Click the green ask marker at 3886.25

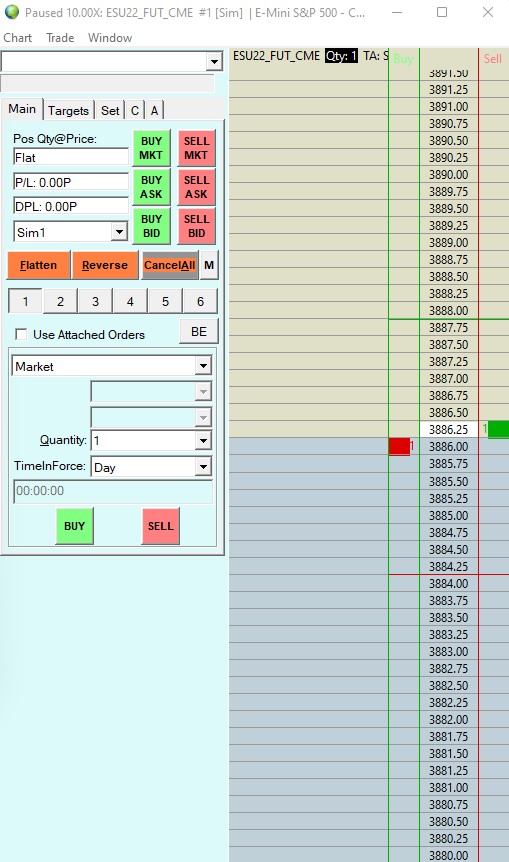(x=498, y=429)
